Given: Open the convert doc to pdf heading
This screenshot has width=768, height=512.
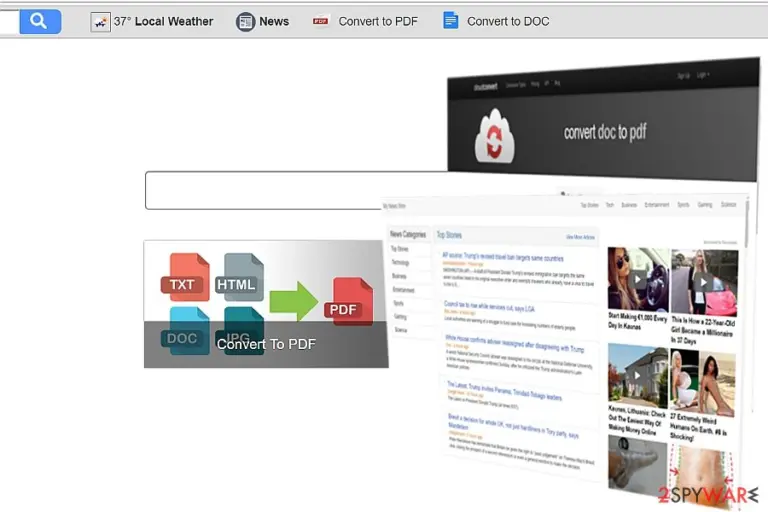Looking at the screenshot, I should [x=605, y=132].
